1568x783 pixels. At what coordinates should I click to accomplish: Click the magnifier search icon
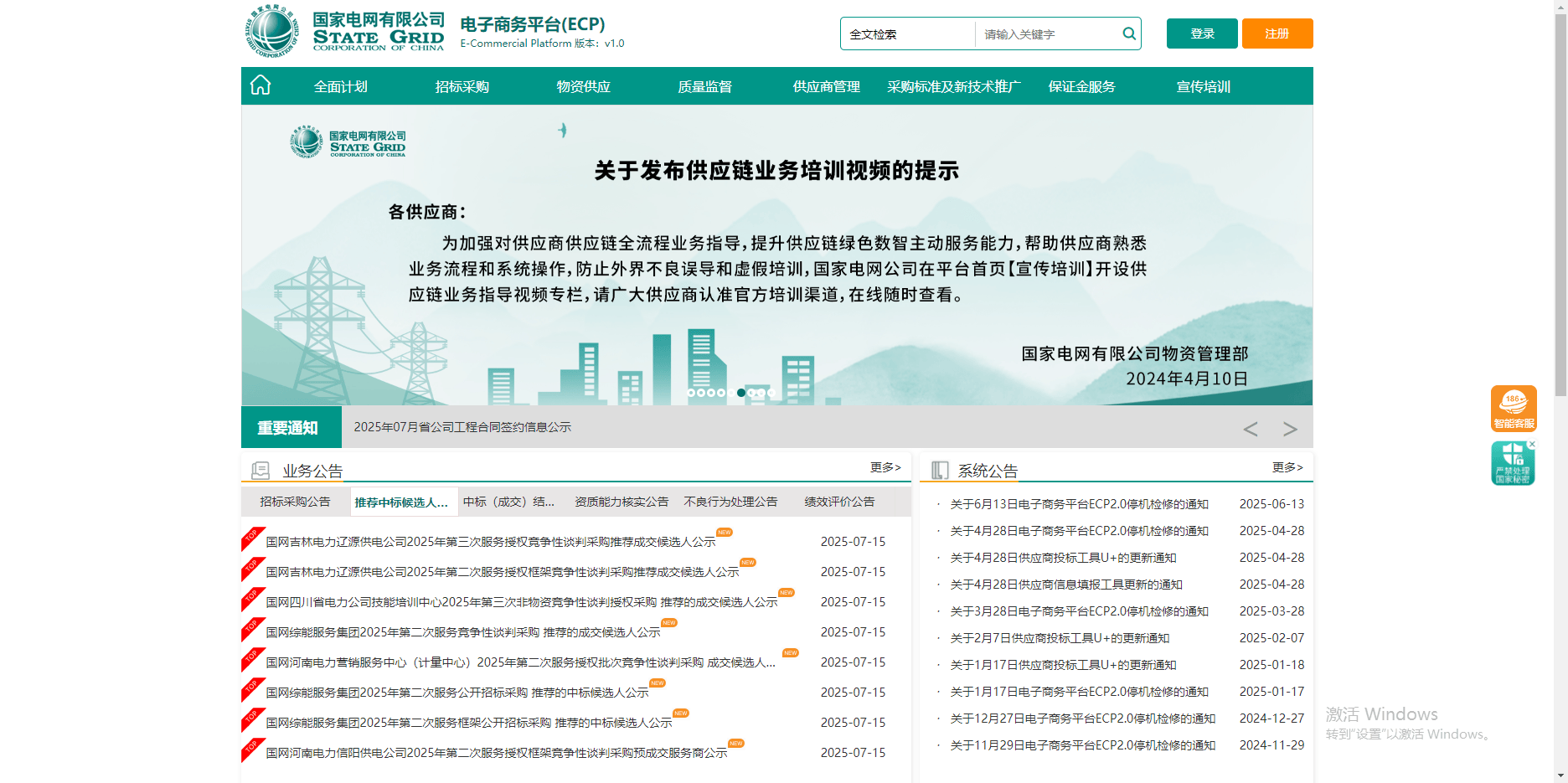pyautogui.click(x=1129, y=33)
